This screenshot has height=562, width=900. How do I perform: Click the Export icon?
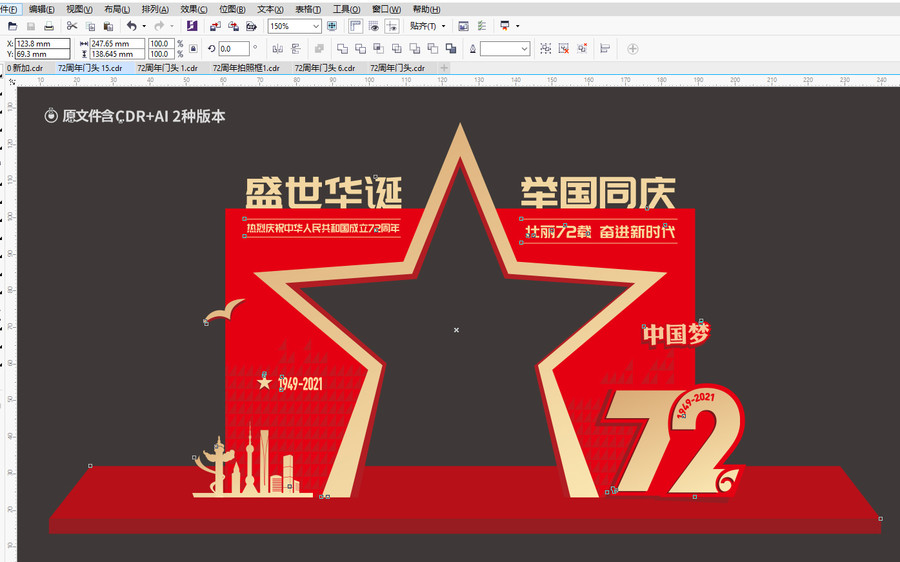[233, 26]
